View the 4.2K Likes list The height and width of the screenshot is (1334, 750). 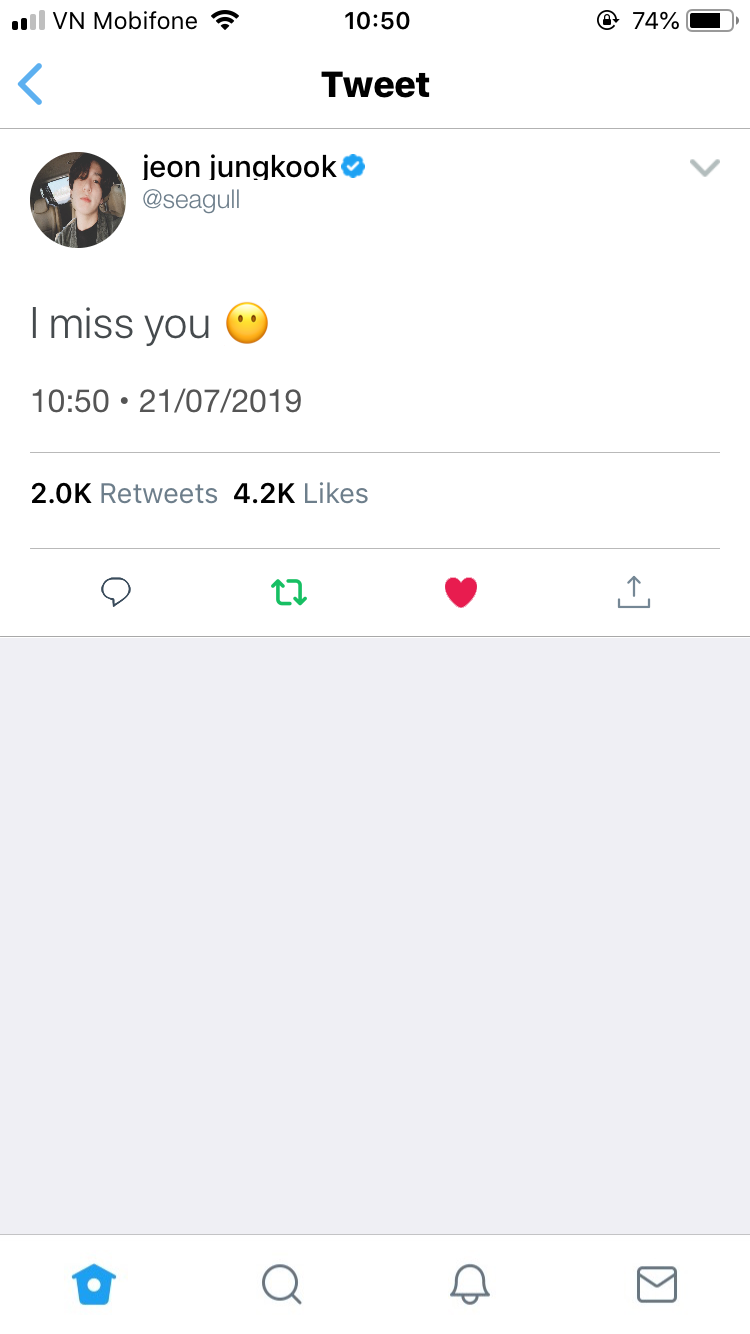[301, 494]
